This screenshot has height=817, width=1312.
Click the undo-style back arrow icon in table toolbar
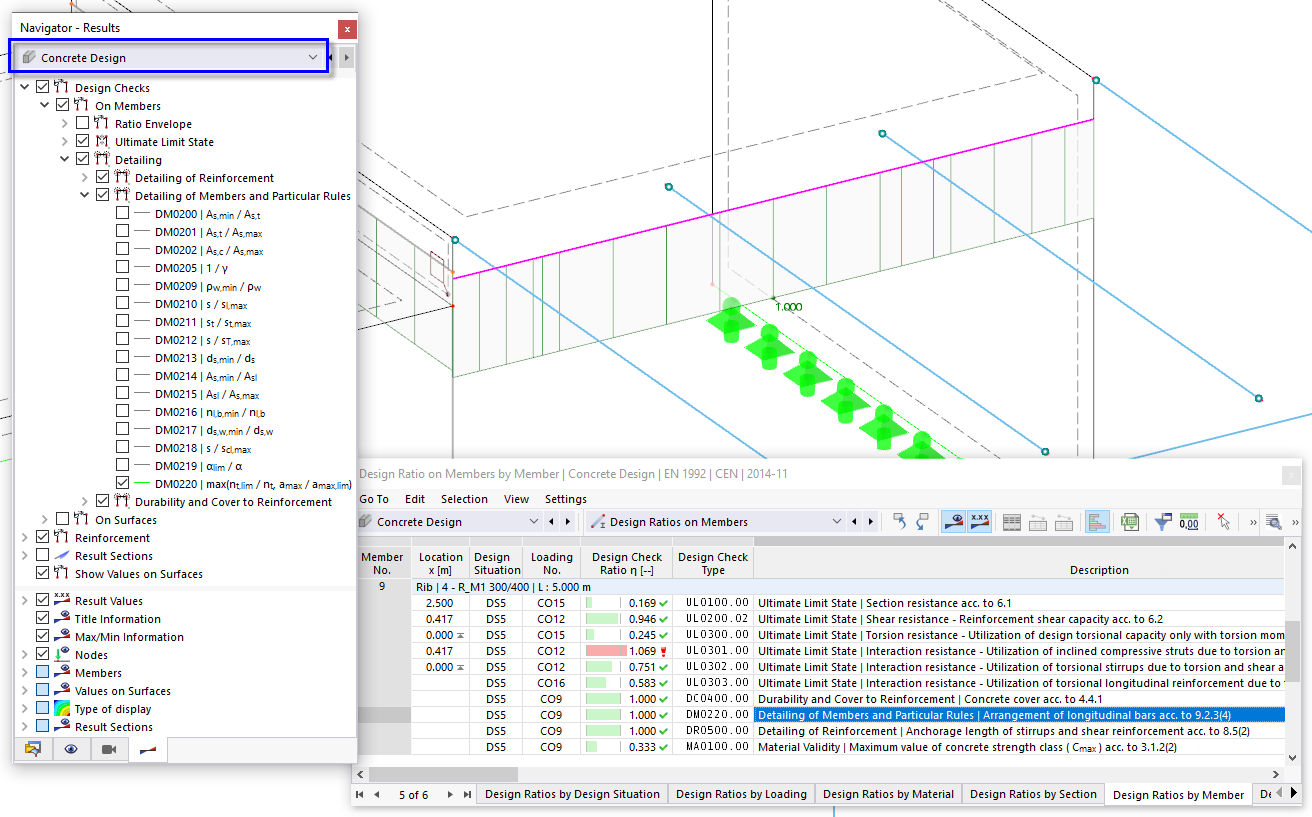[x=899, y=521]
